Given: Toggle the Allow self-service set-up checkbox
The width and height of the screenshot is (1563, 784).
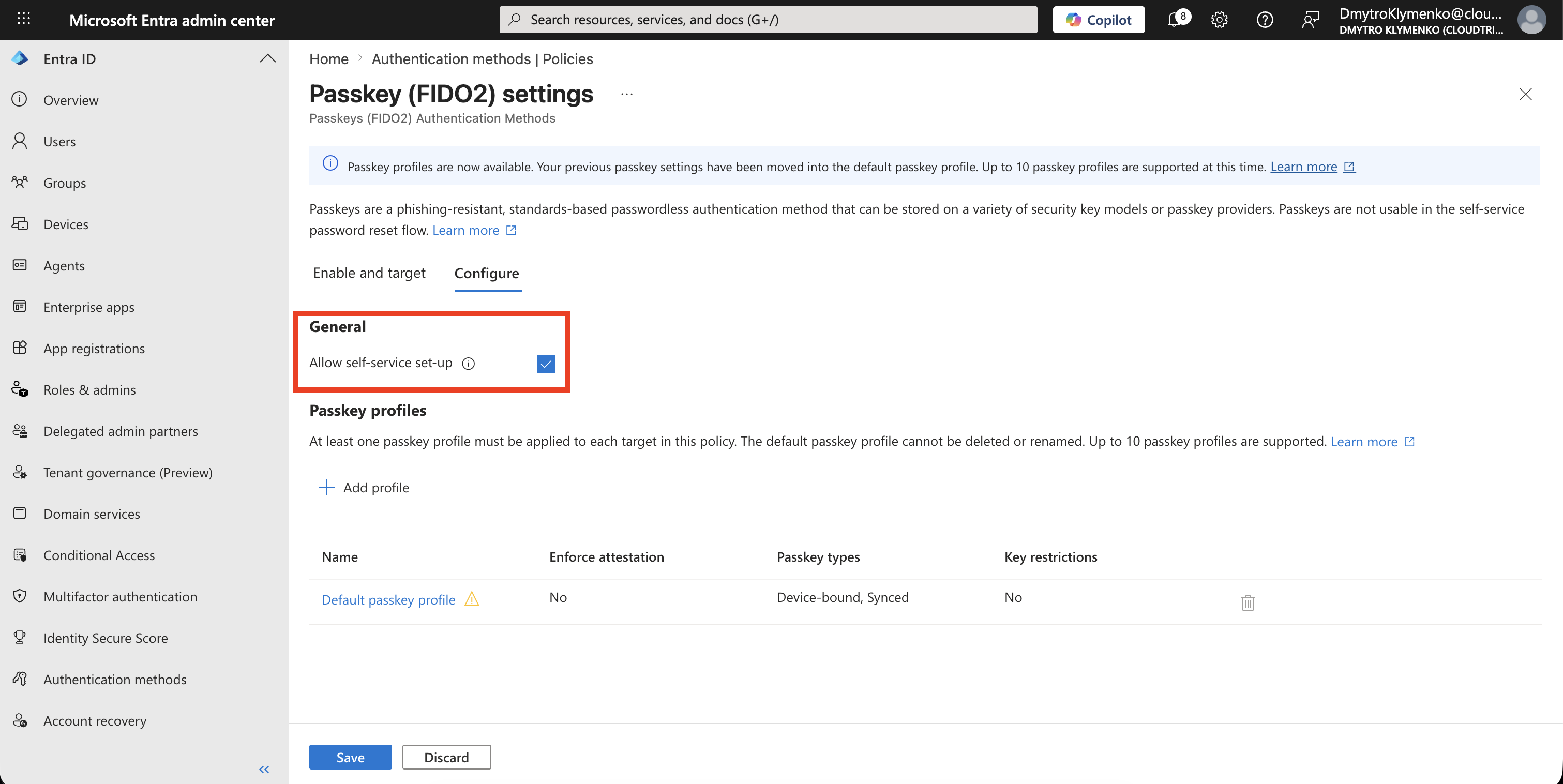Looking at the screenshot, I should coord(546,364).
